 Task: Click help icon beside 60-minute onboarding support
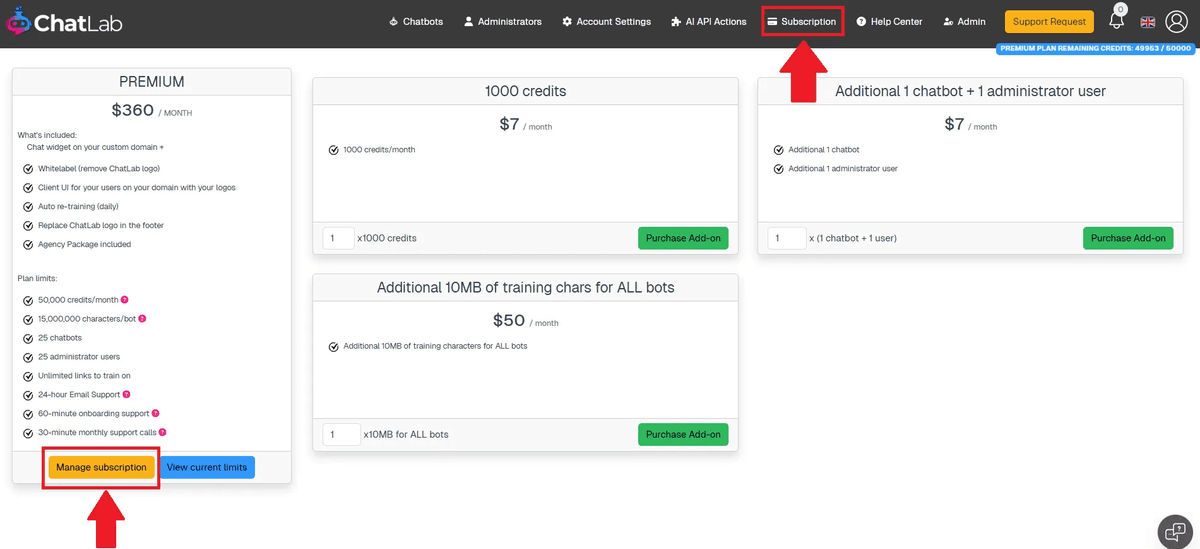(156, 413)
